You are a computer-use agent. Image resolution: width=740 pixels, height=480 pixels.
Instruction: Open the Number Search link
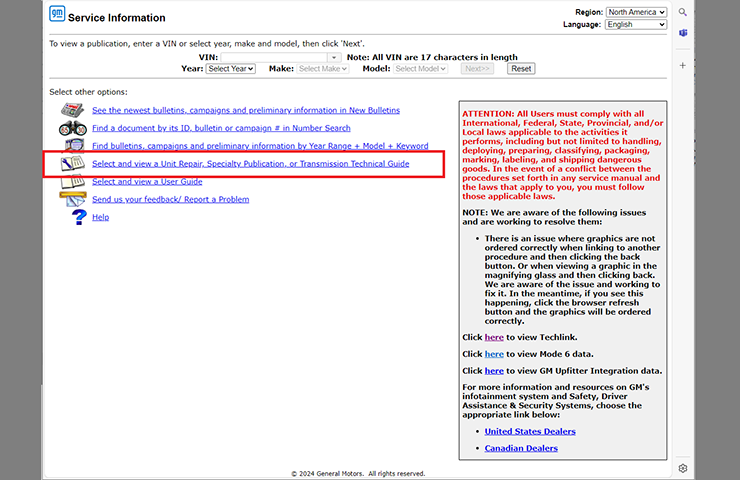point(221,128)
